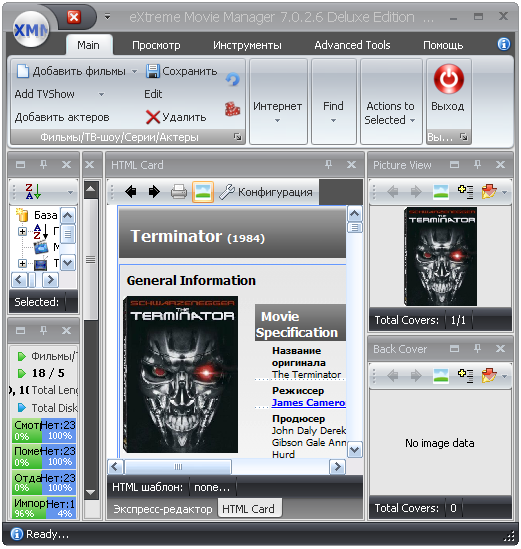Screen dimensions: 521x549
Task: Click the Terminator cover in HTML Card
Action: [181, 375]
